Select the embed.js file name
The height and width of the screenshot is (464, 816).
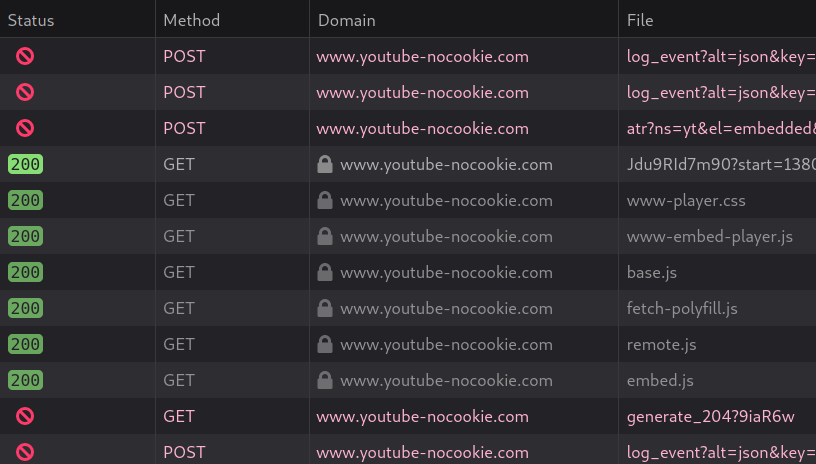[x=660, y=380]
